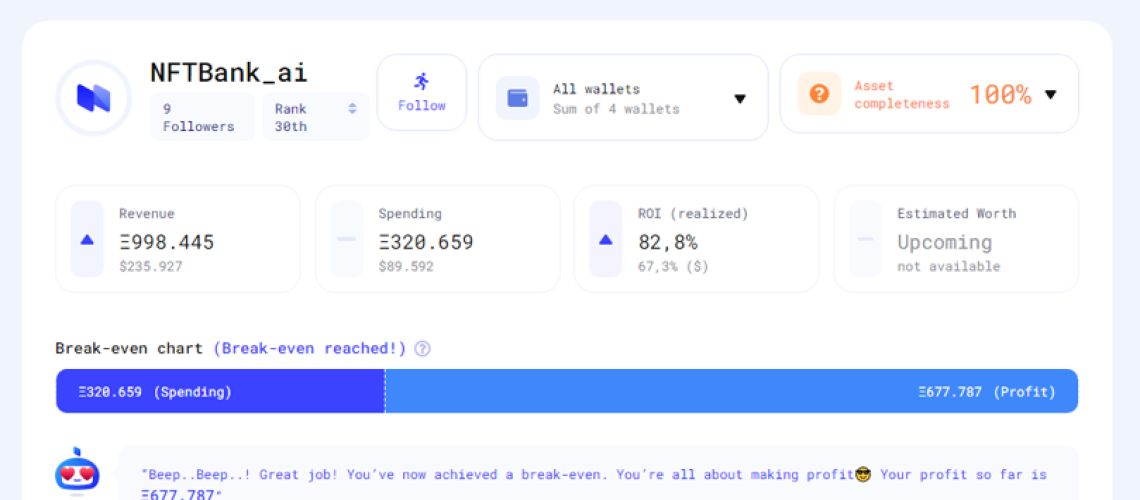The image size is (1140, 500).
Task: Select the NFTBank_ai profile name
Action: click(x=229, y=73)
